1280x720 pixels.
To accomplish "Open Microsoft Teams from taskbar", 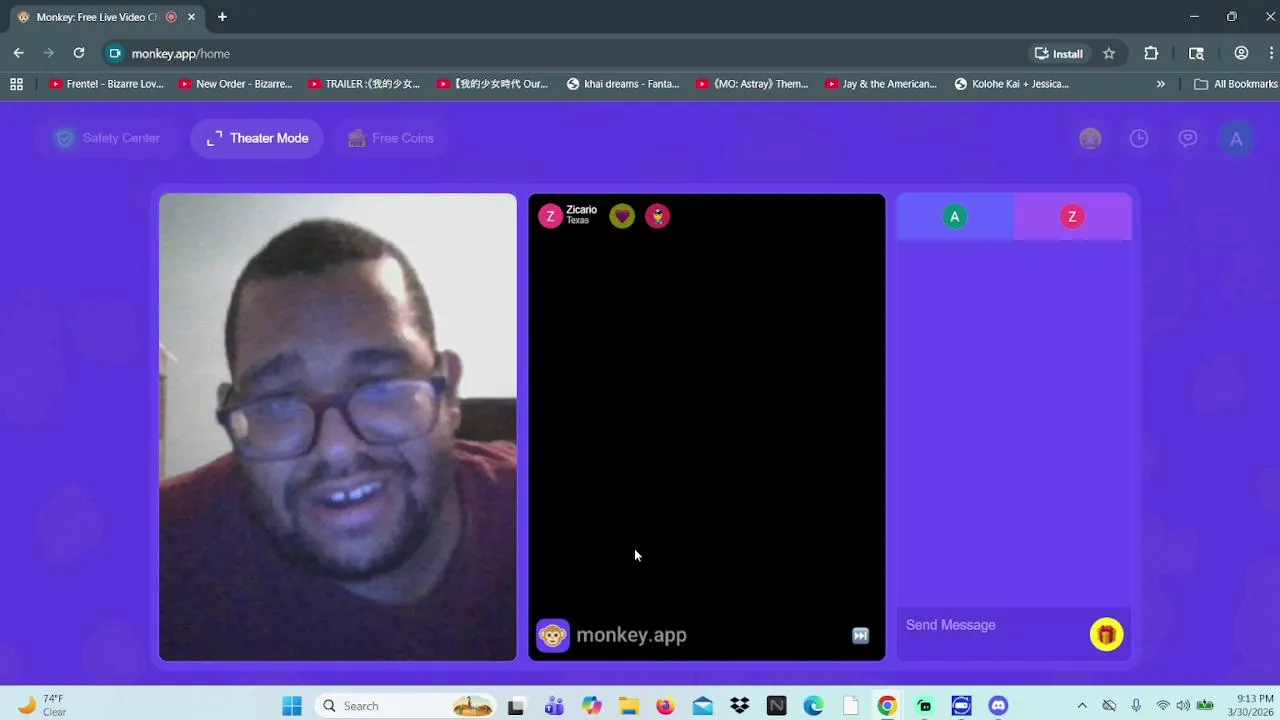I will [x=554, y=706].
